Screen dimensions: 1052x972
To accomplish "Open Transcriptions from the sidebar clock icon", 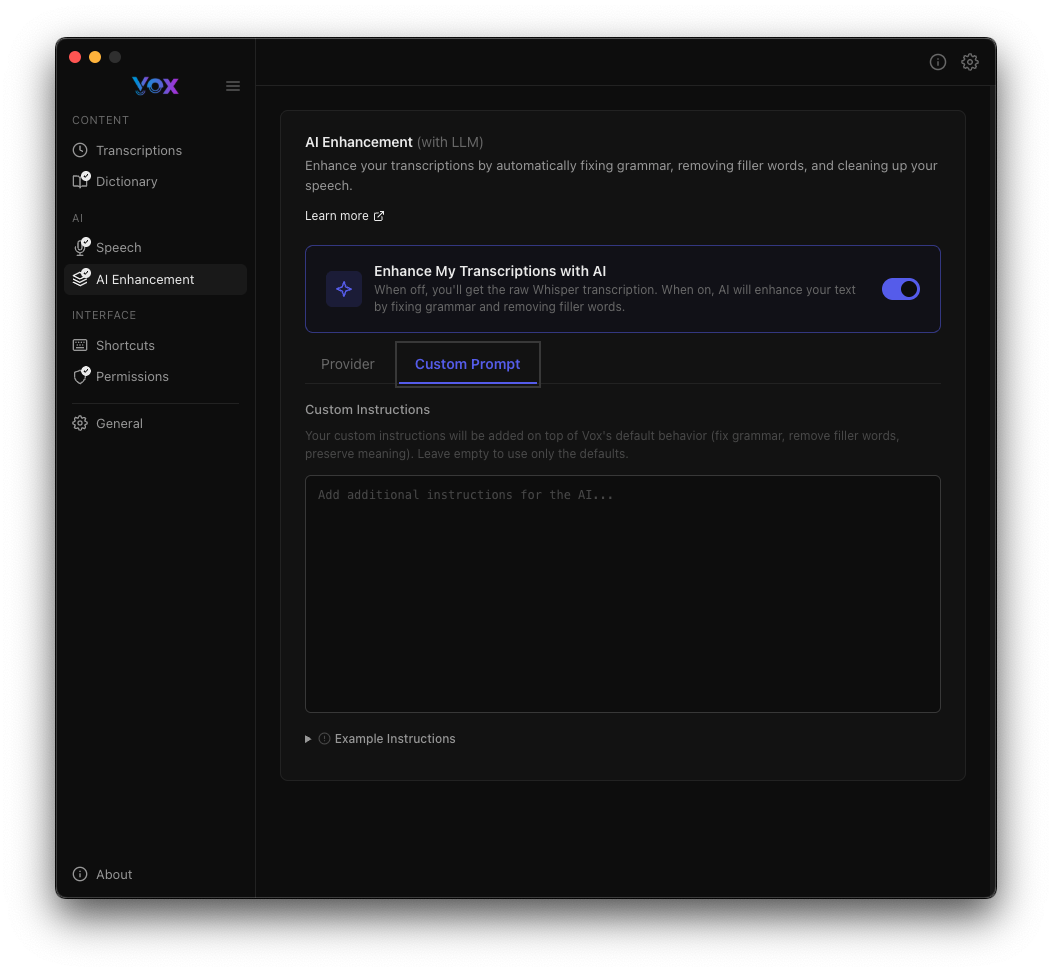I will point(80,150).
